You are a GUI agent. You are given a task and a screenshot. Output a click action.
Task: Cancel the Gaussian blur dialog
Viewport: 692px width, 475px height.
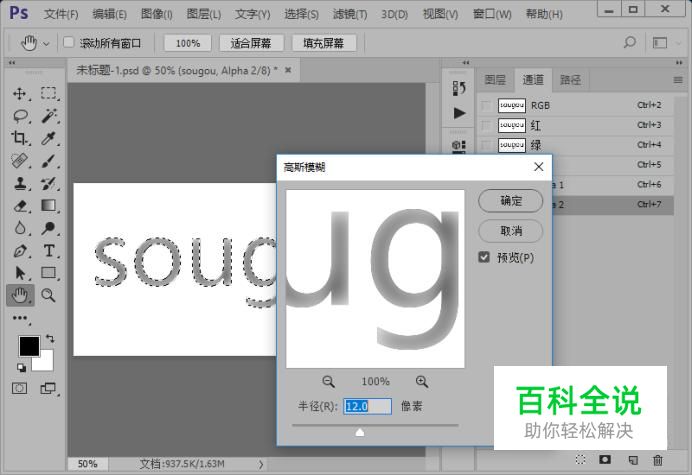pyautogui.click(x=511, y=231)
